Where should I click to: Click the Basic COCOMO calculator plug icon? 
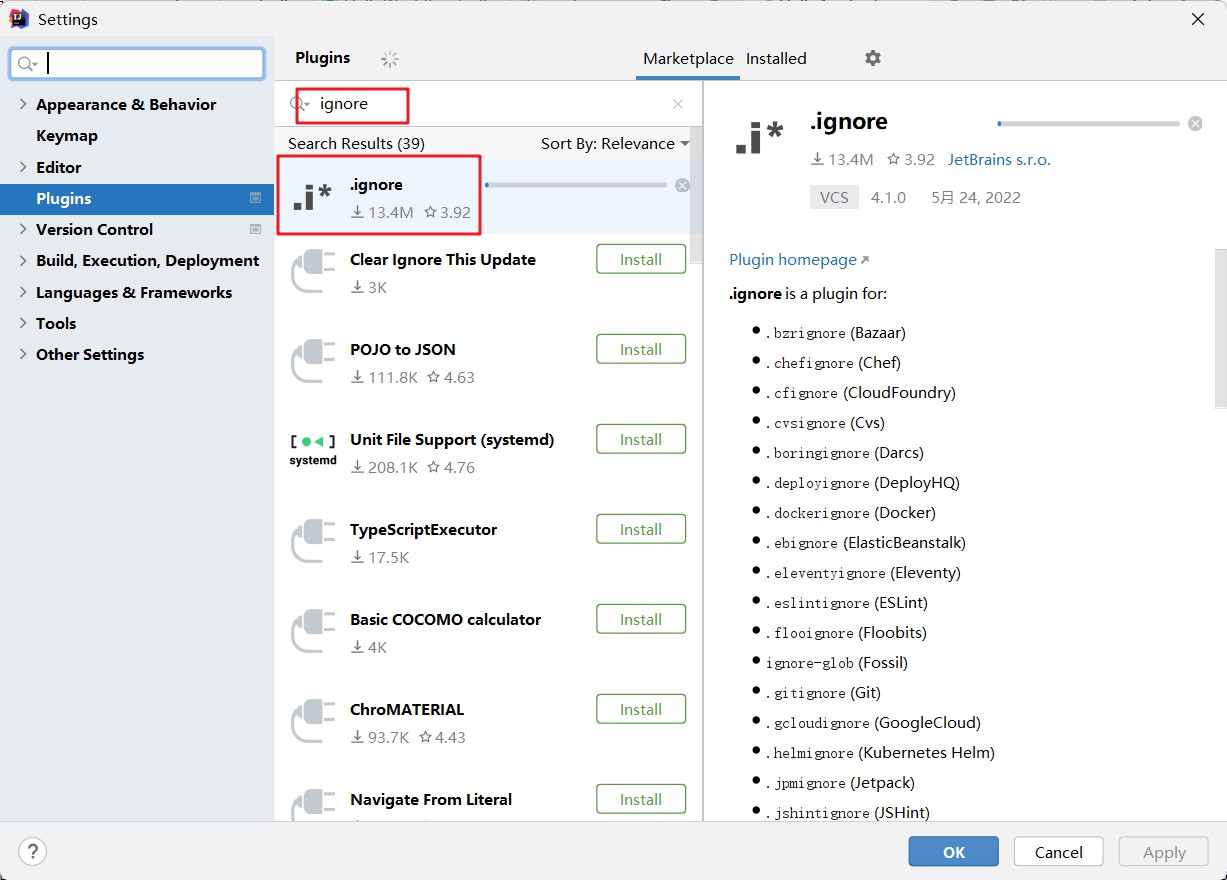pyautogui.click(x=313, y=633)
